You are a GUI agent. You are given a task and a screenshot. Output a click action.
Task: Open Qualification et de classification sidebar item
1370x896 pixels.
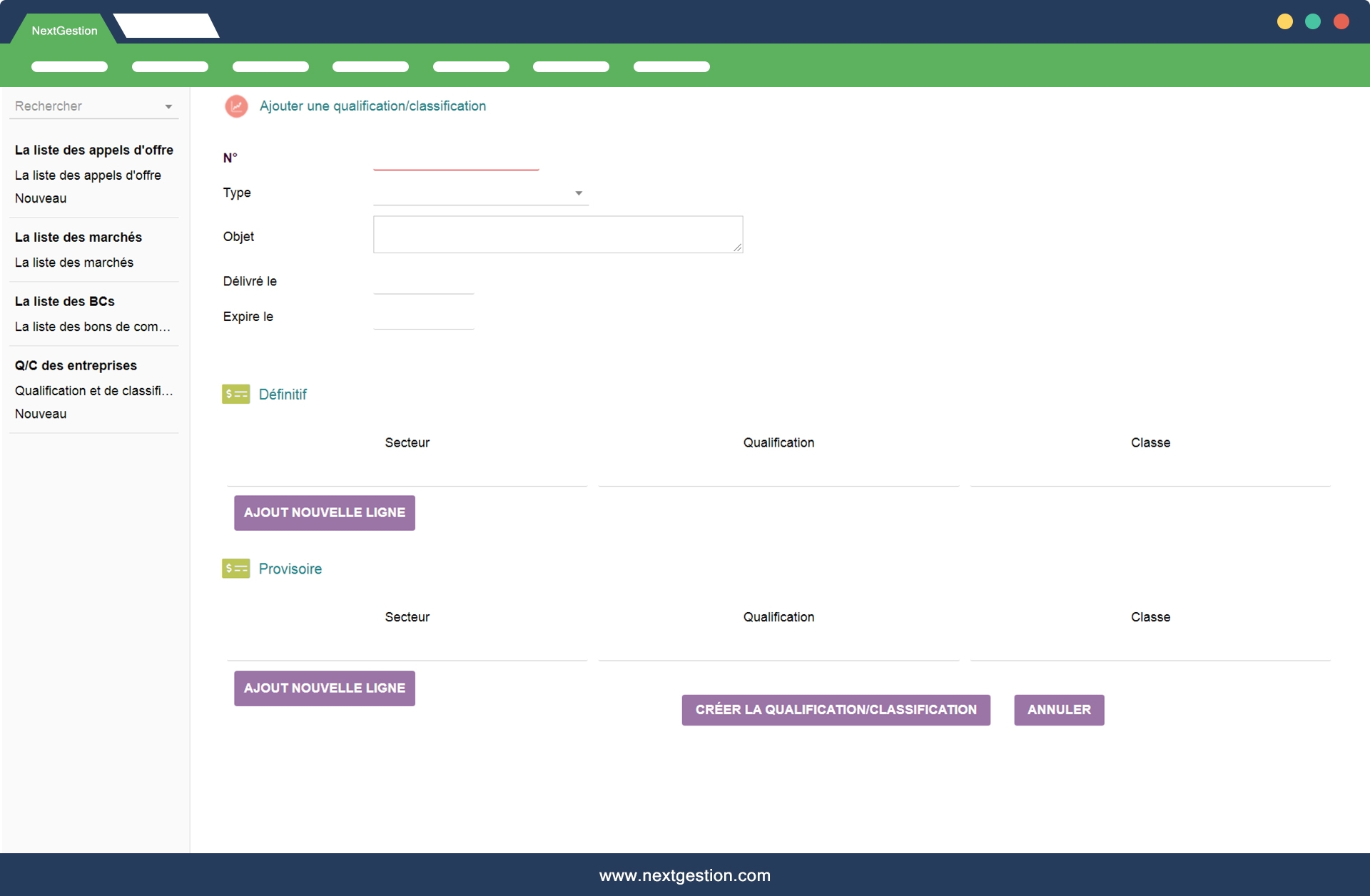94,391
